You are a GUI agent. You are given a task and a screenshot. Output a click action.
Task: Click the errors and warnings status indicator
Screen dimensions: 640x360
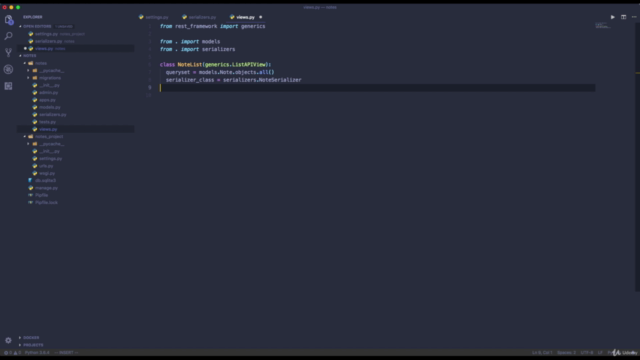coord(12,353)
